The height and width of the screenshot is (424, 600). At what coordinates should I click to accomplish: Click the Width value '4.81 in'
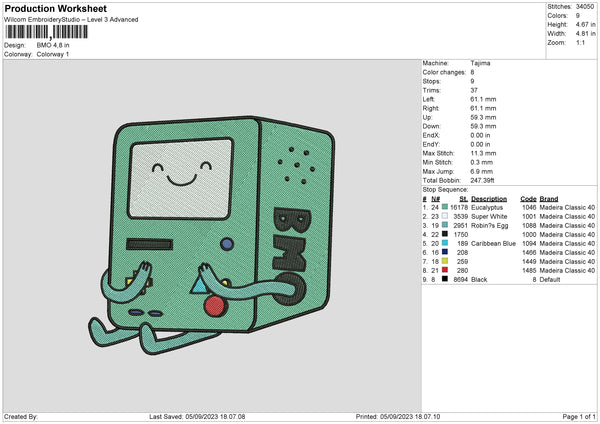point(585,34)
